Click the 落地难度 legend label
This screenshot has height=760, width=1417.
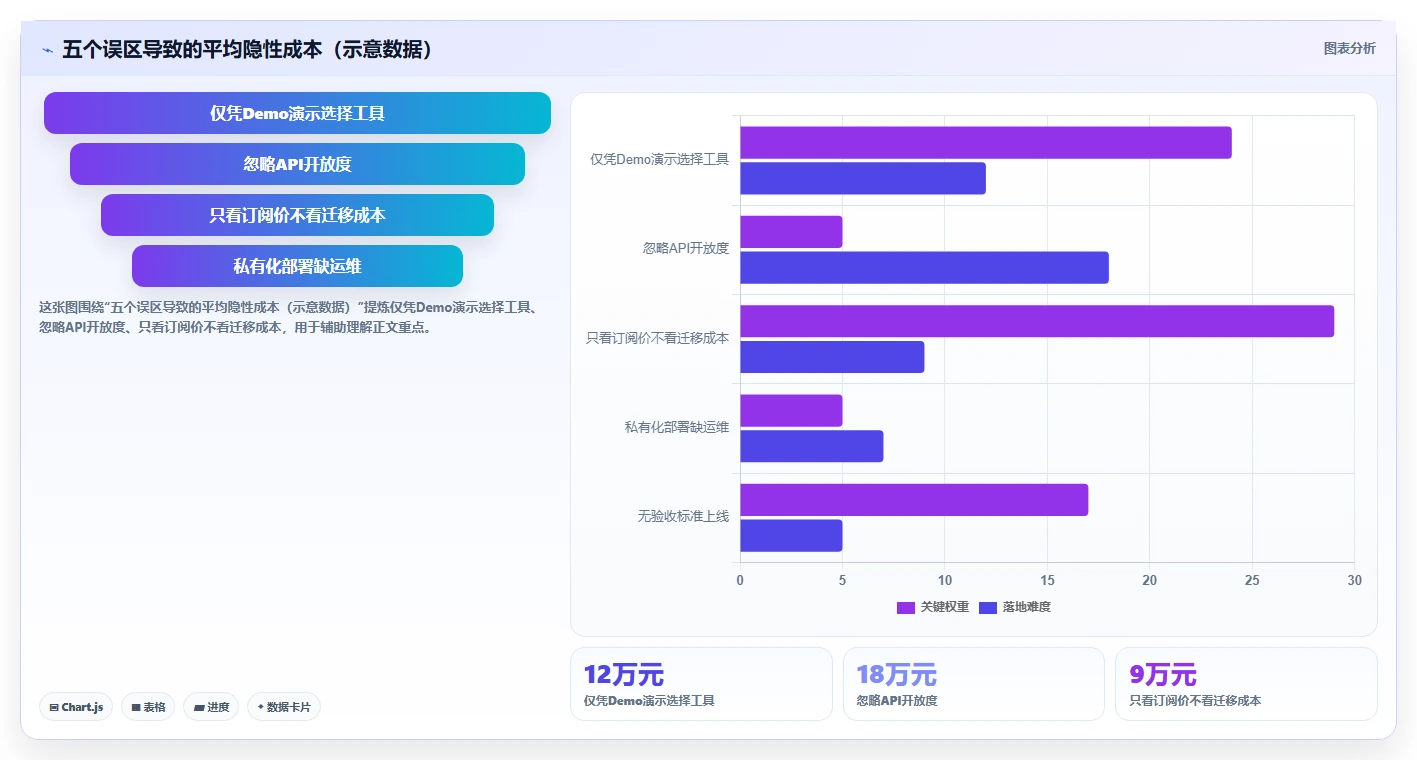tap(1027, 607)
